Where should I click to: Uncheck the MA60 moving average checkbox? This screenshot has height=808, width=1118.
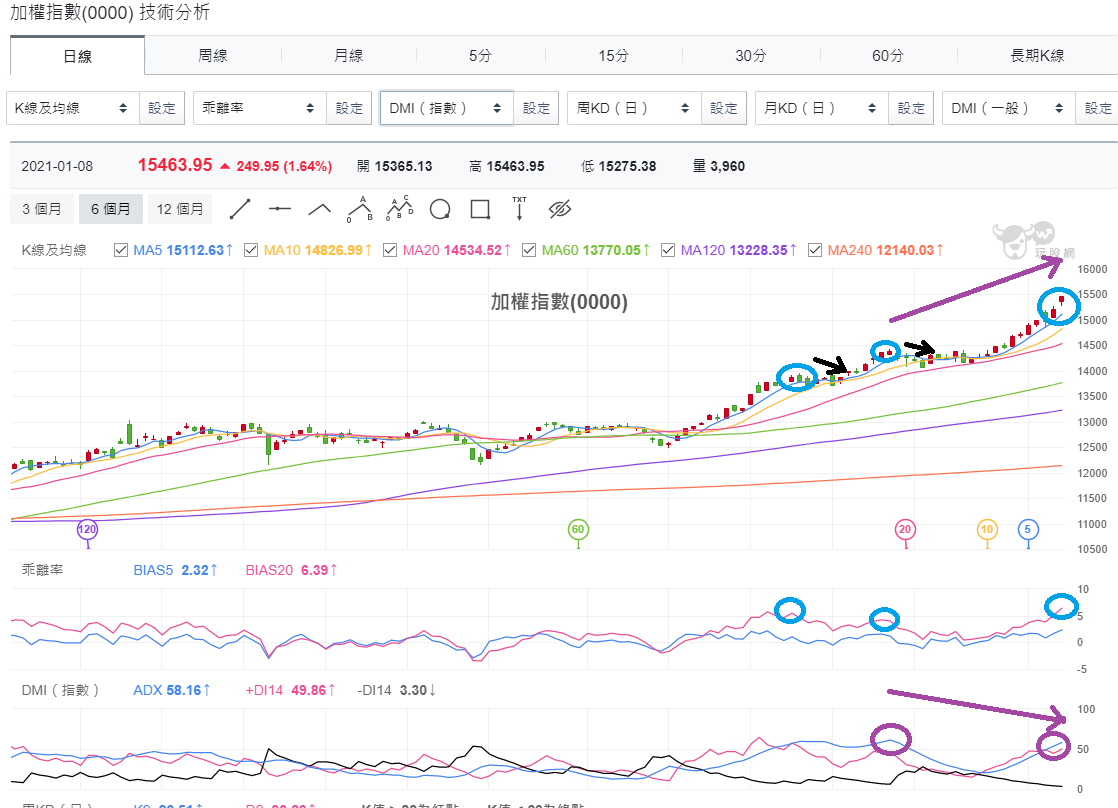click(x=529, y=250)
